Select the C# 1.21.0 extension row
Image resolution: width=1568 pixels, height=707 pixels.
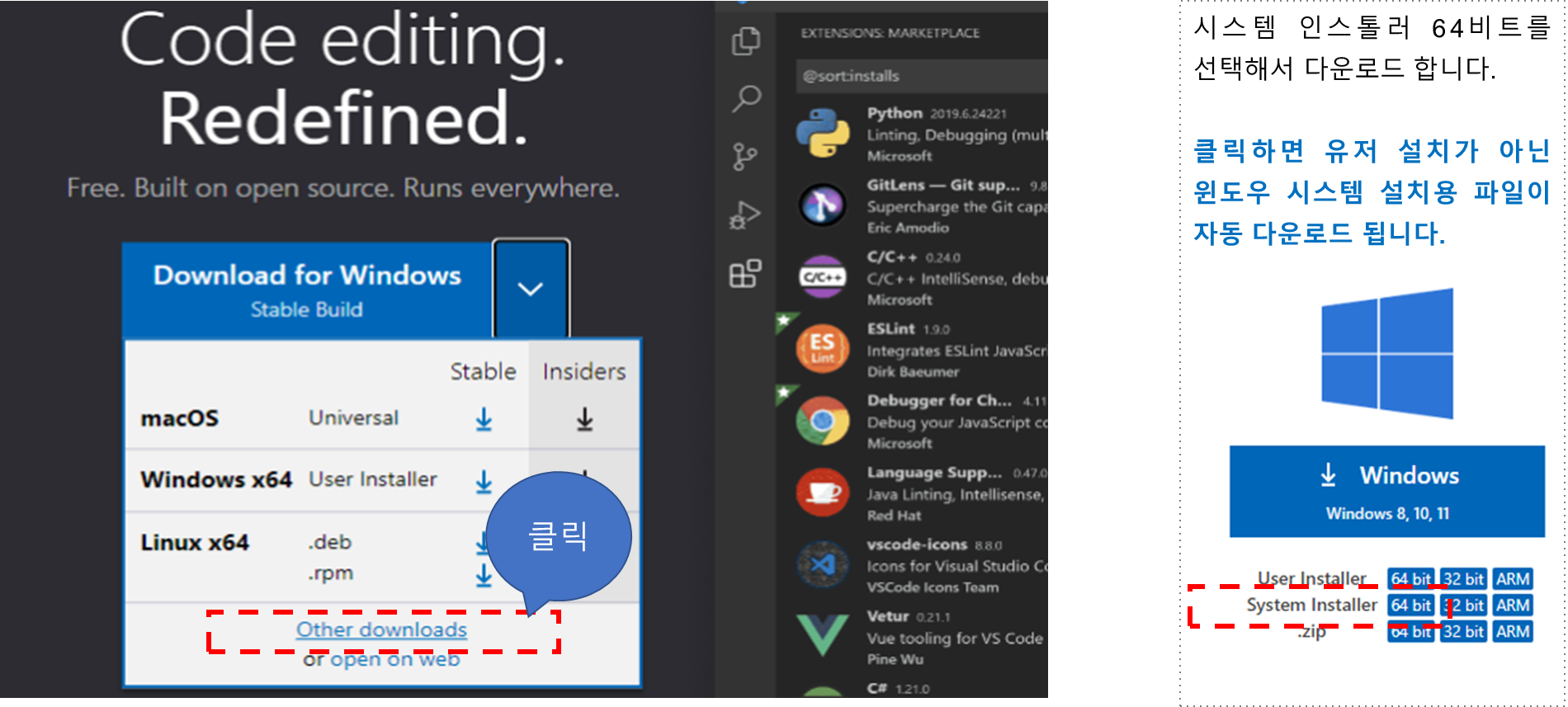(912, 689)
